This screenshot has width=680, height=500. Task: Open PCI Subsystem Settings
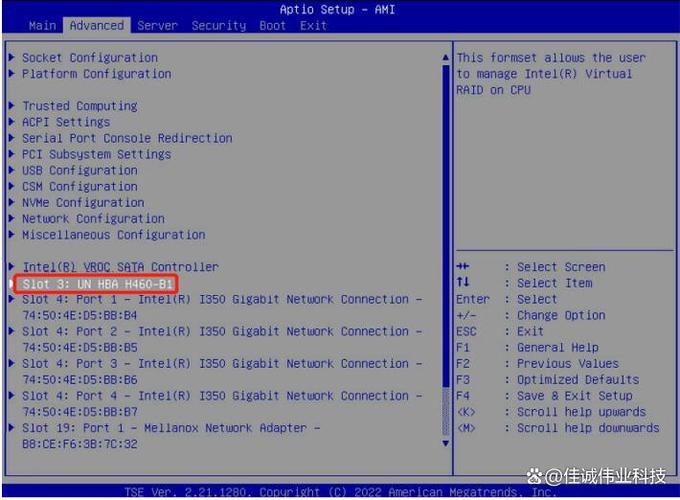[x=96, y=154]
